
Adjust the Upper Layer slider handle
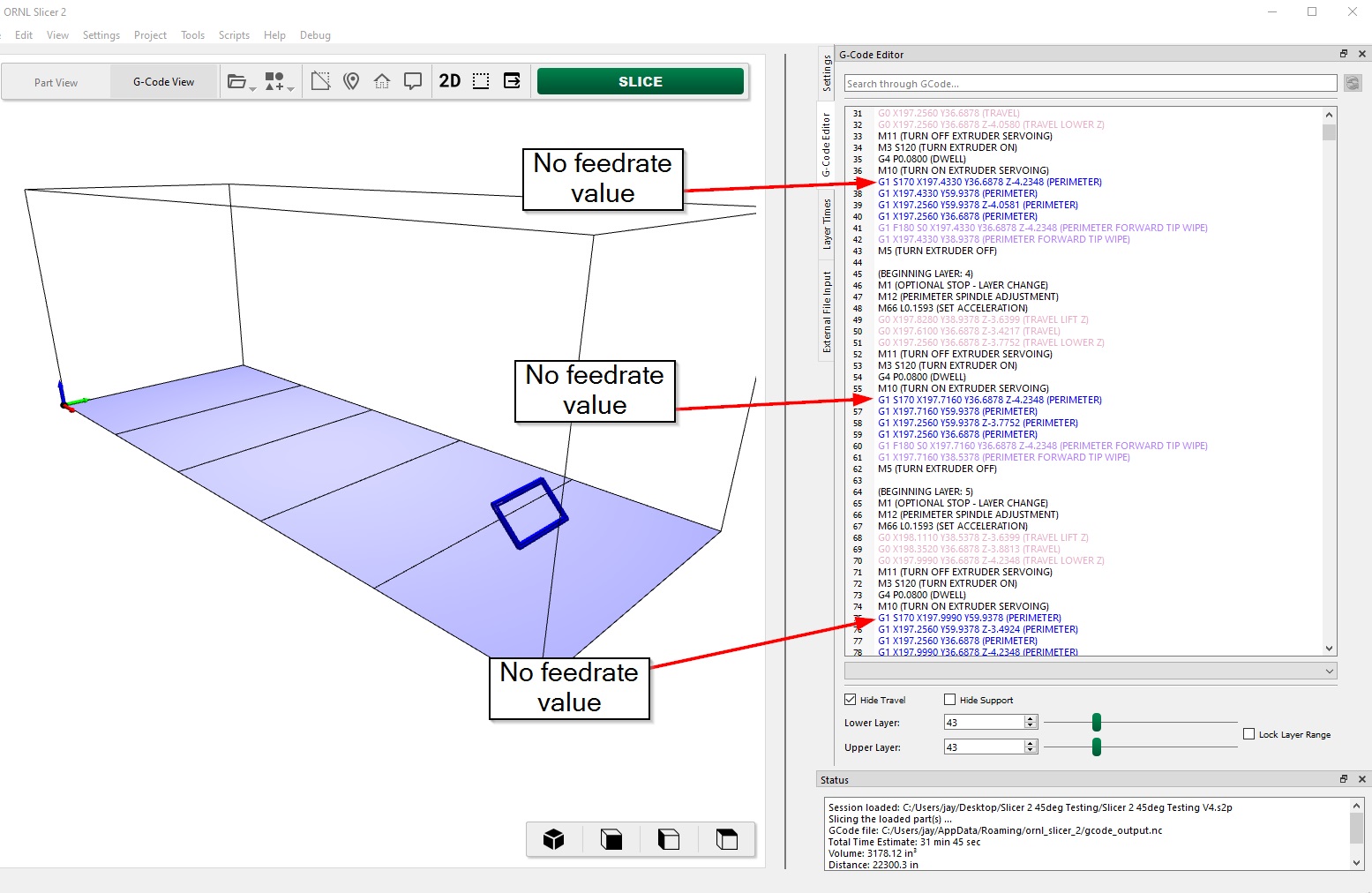pyautogui.click(x=1097, y=747)
